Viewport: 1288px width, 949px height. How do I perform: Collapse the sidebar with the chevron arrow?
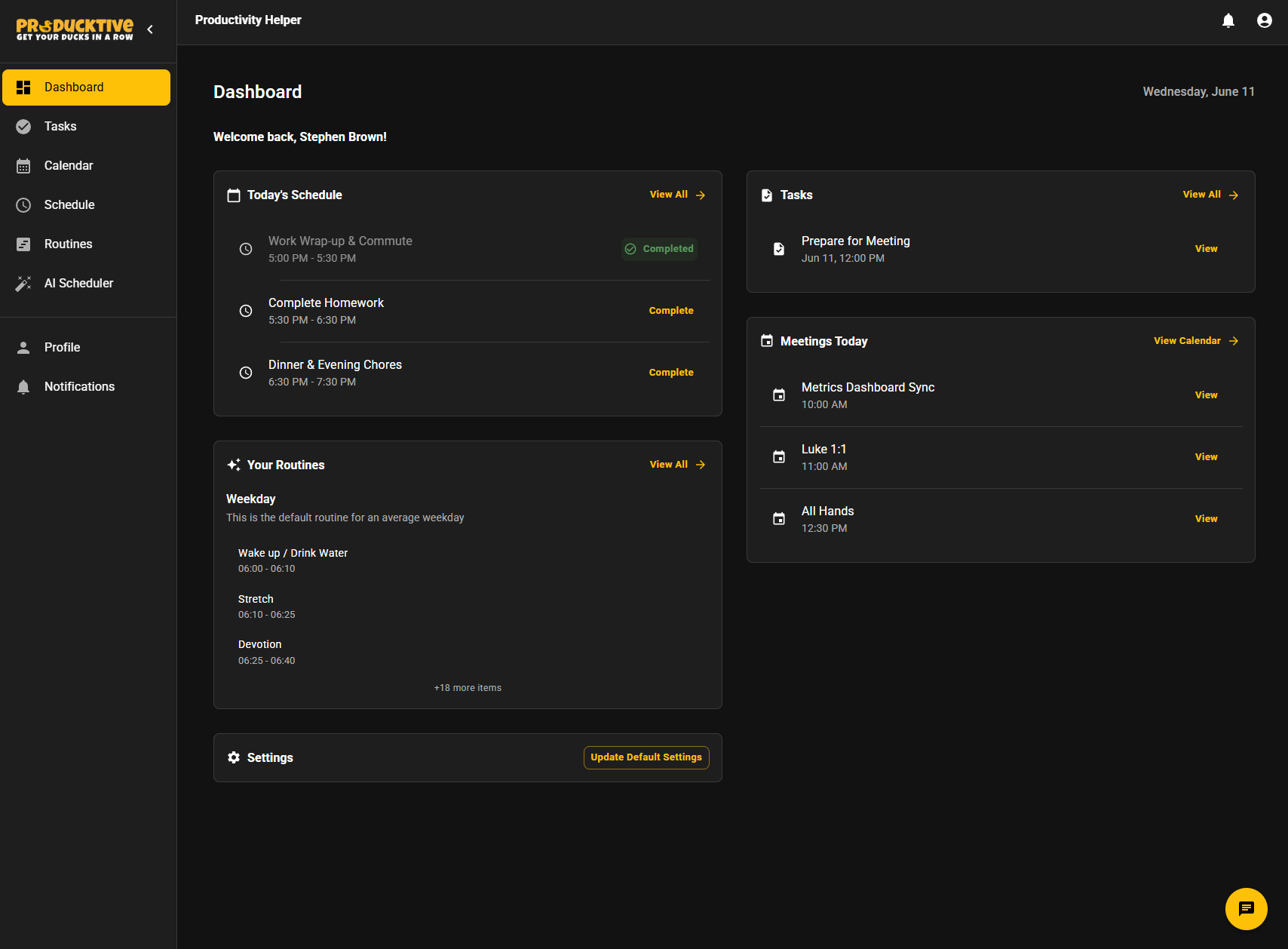(x=149, y=29)
